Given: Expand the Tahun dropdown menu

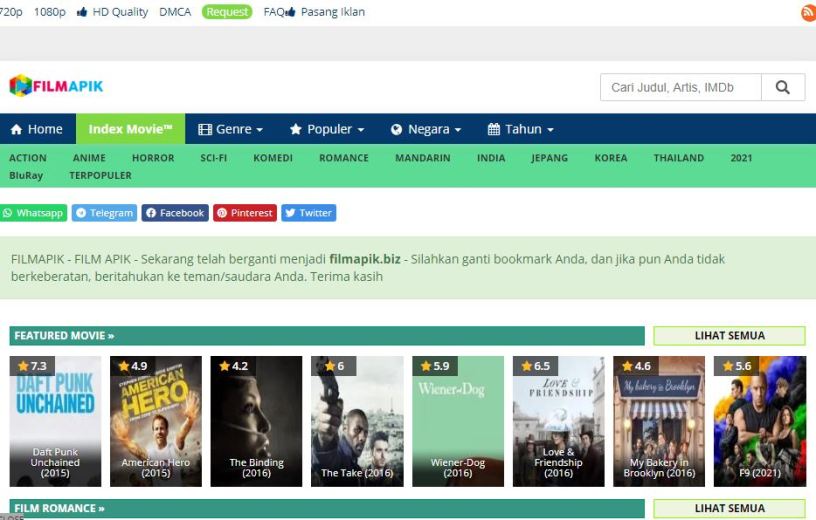Looking at the screenshot, I should pos(520,129).
